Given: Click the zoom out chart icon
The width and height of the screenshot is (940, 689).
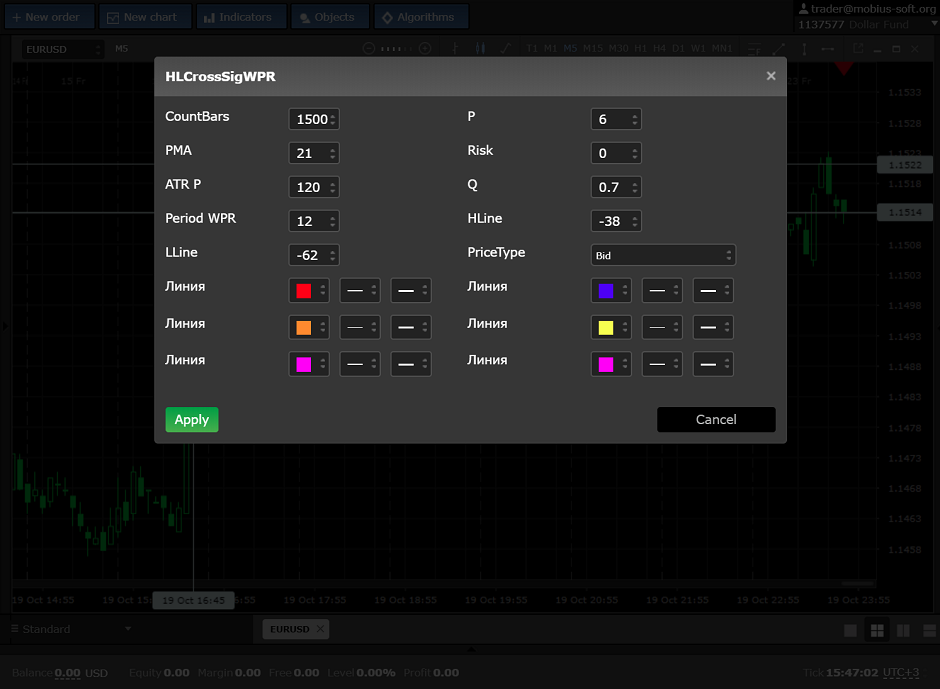Looking at the screenshot, I should (x=369, y=49).
